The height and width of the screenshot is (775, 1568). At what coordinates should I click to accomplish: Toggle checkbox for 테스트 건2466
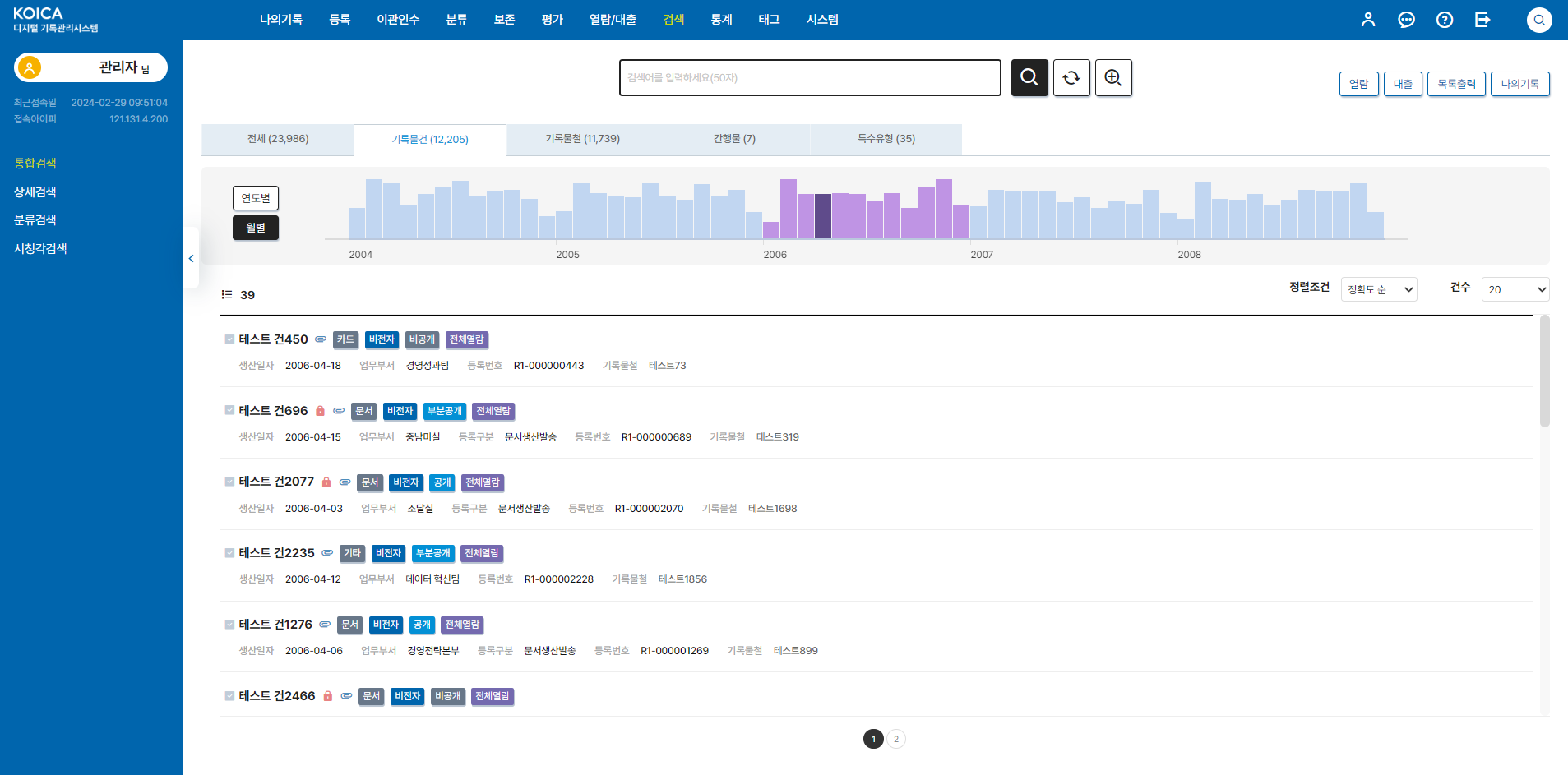click(x=229, y=696)
